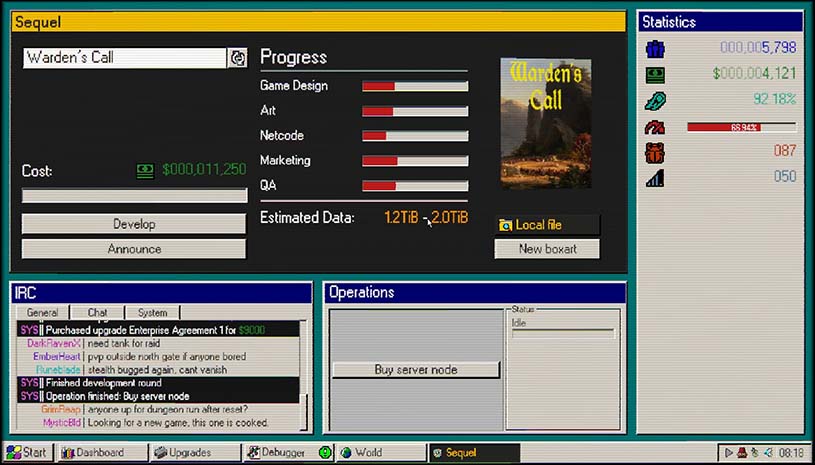Click the signal bars icon in Statistics

tap(655, 177)
